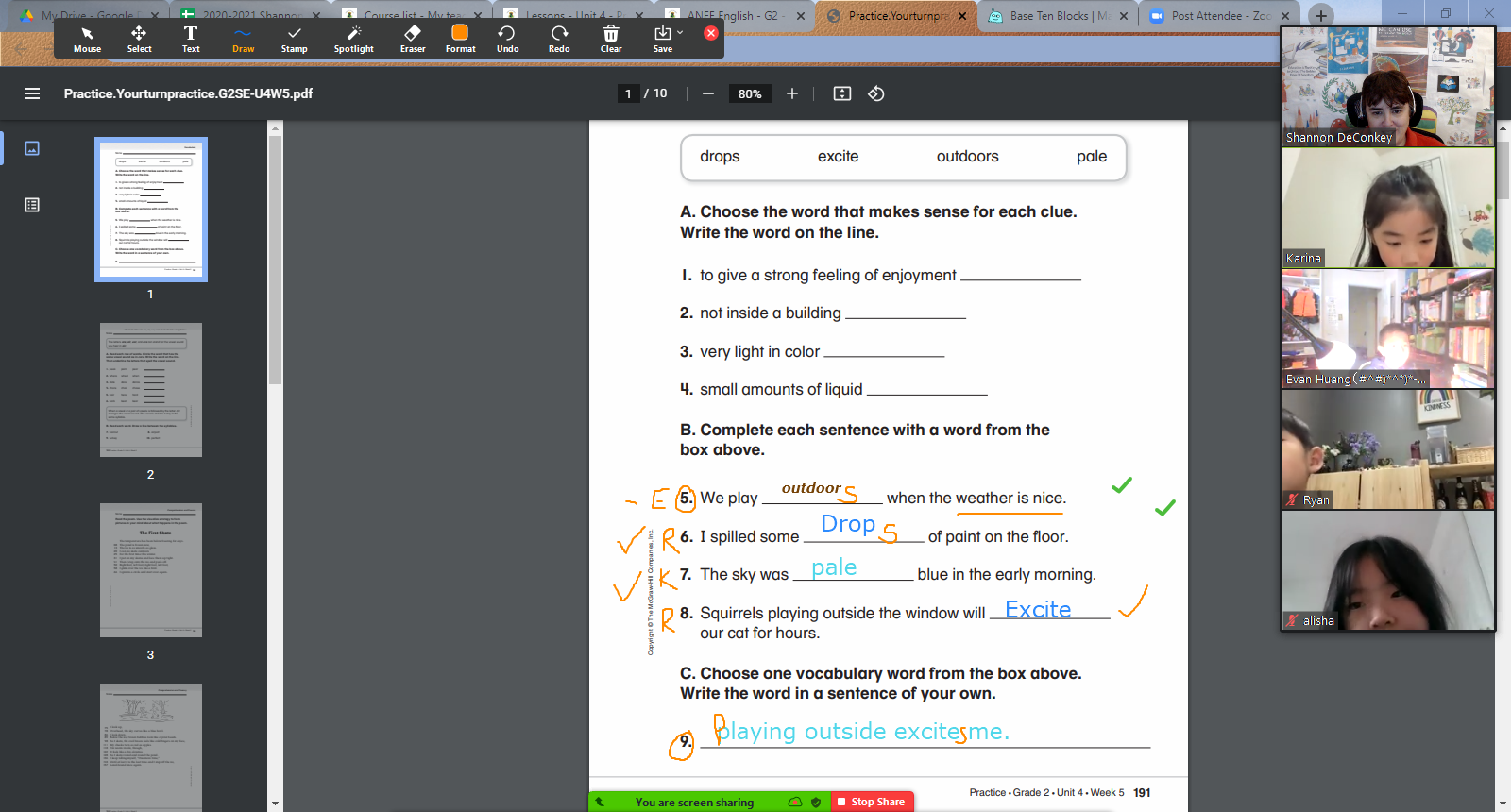Select the Mouse annotation tool
1511x812 pixels.
[x=87, y=40]
